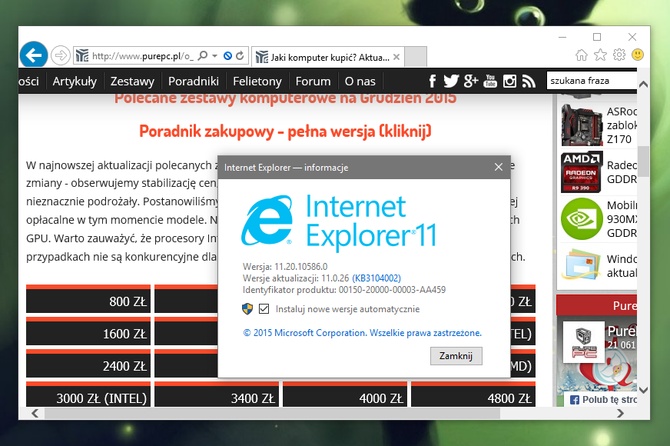Image resolution: width=670 pixels, height=446 pixels.
Task: Open the NVIDIA logo news thumbnail
Action: coord(581,219)
